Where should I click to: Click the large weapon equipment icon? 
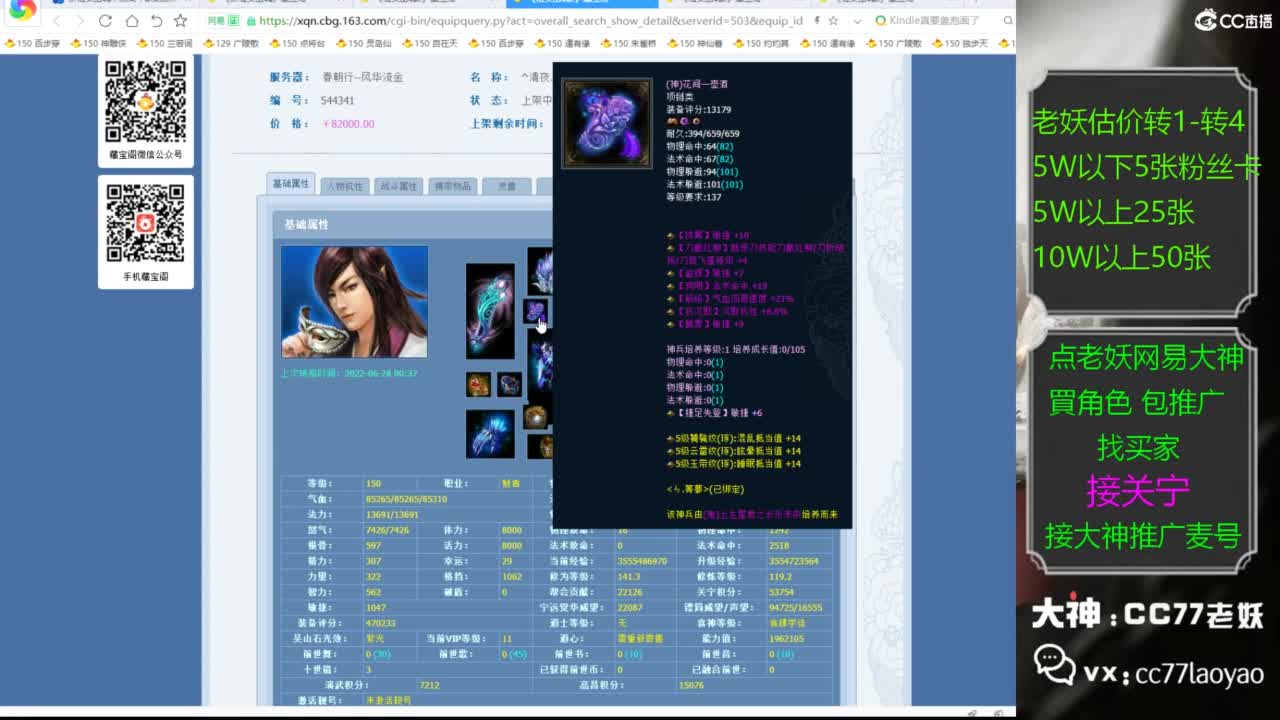(490, 311)
